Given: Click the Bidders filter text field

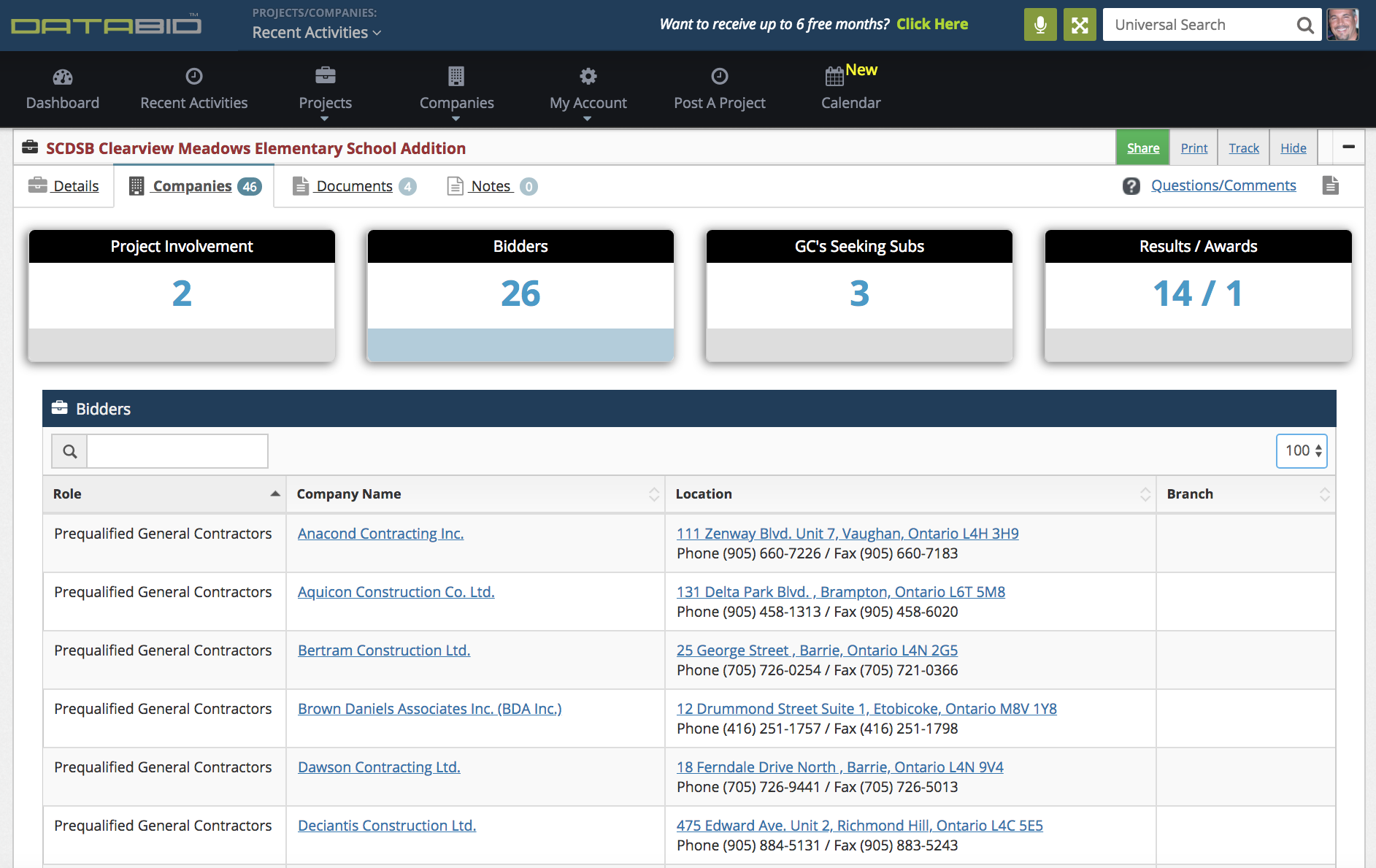Looking at the screenshot, I should pos(177,451).
